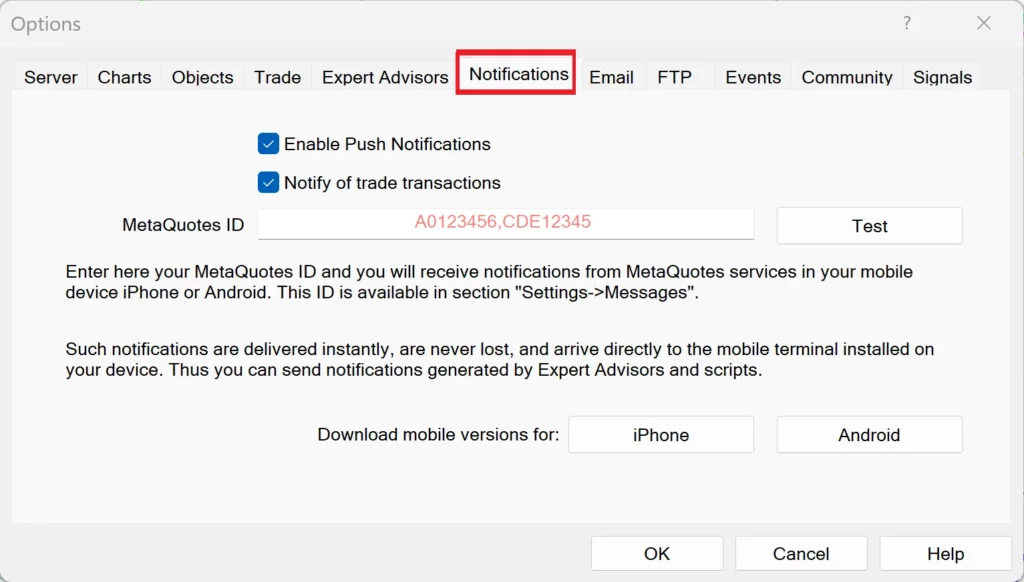This screenshot has height=582, width=1024.
Task: Click the MetaQuotes ID label
Action: [183, 225]
